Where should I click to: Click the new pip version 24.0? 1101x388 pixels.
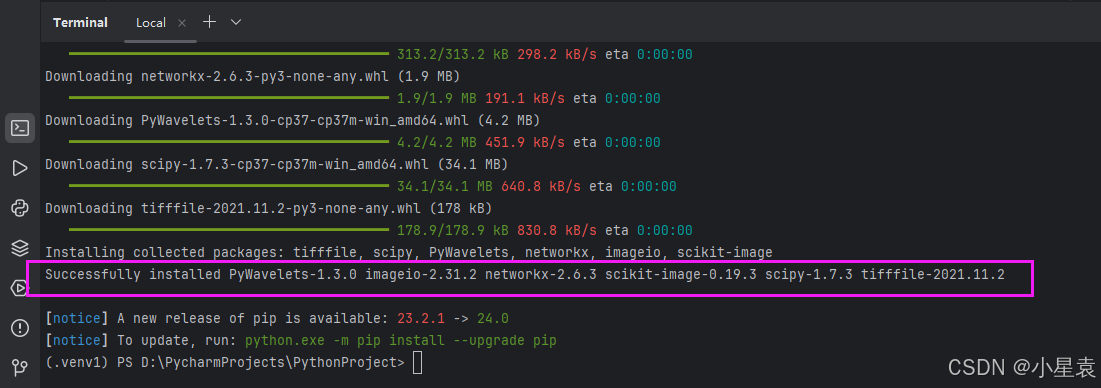pyautogui.click(x=492, y=319)
